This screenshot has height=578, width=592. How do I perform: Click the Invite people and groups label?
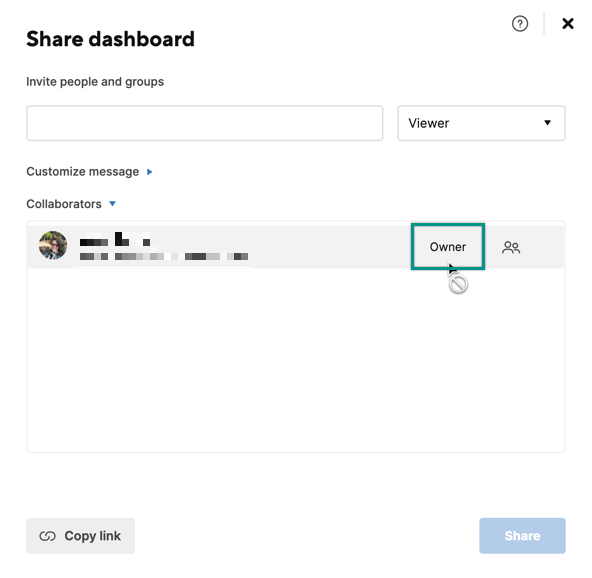coord(95,82)
